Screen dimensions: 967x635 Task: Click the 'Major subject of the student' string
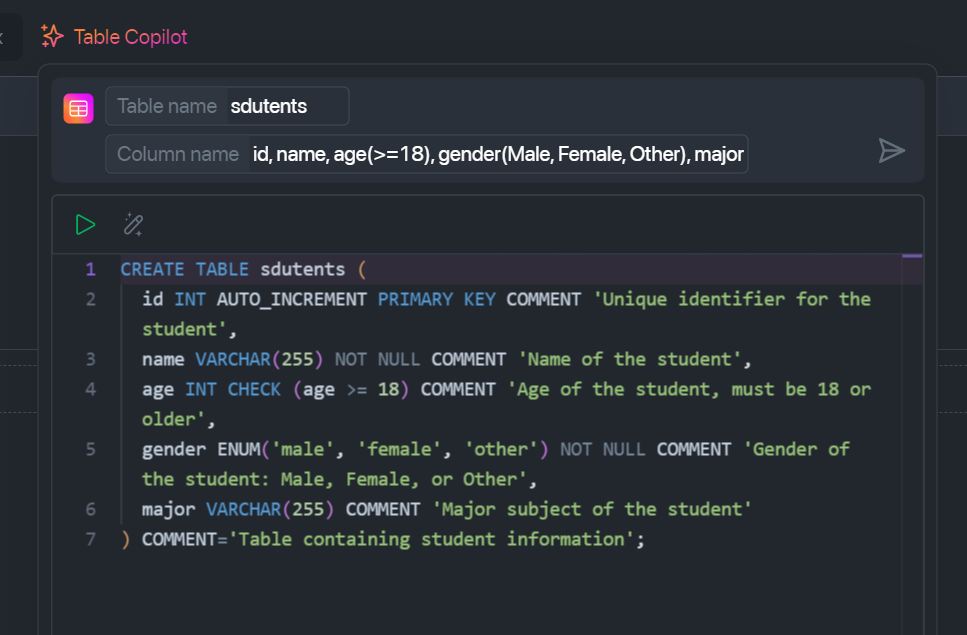592,509
